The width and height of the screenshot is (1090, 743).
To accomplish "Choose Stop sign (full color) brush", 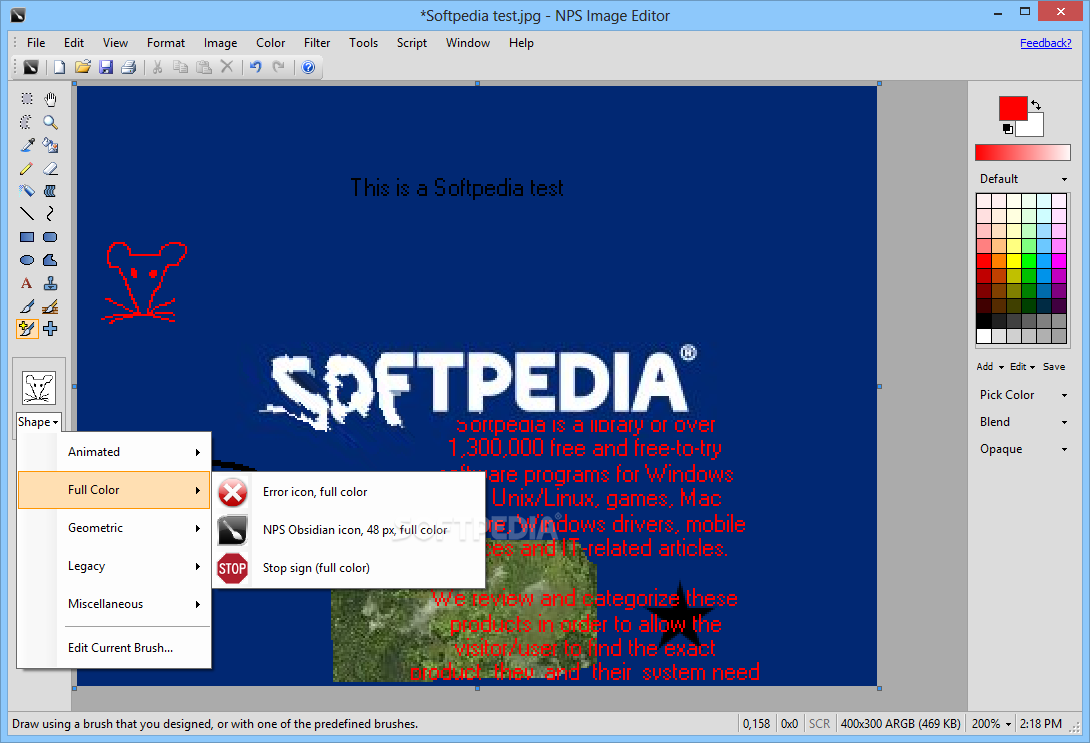I will [348, 568].
